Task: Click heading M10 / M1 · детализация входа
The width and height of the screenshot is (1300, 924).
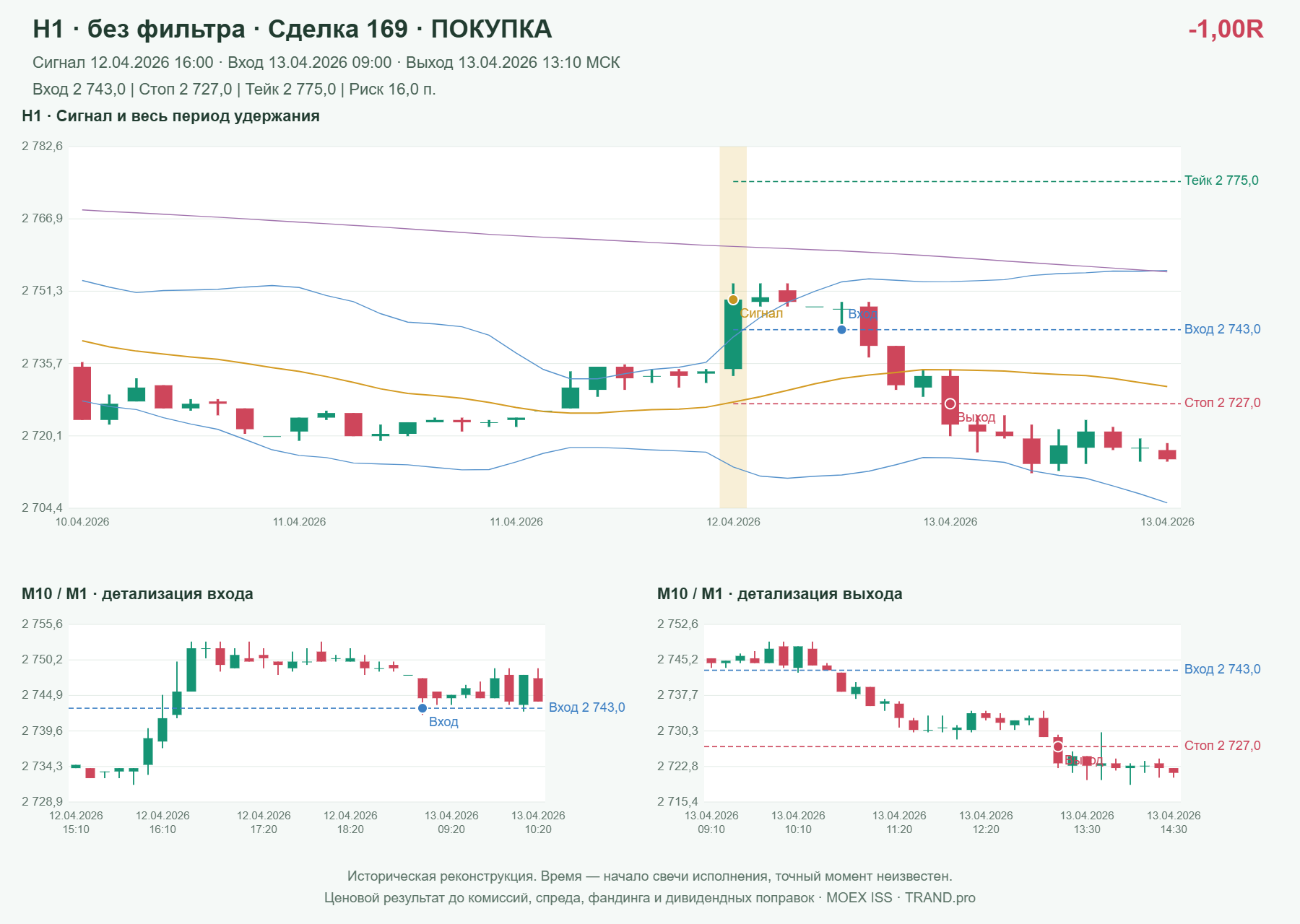Action: [137, 594]
